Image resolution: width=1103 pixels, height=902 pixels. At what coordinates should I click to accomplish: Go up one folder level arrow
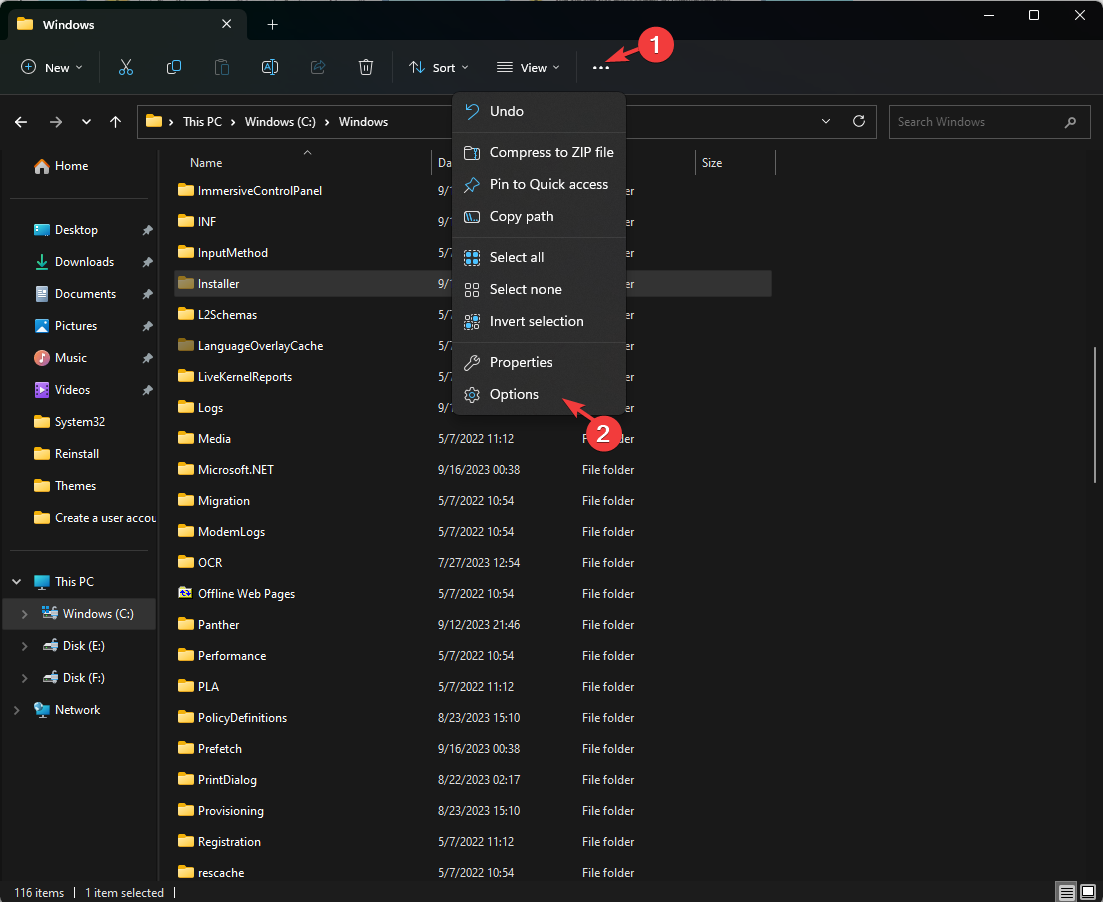click(x=115, y=122)
